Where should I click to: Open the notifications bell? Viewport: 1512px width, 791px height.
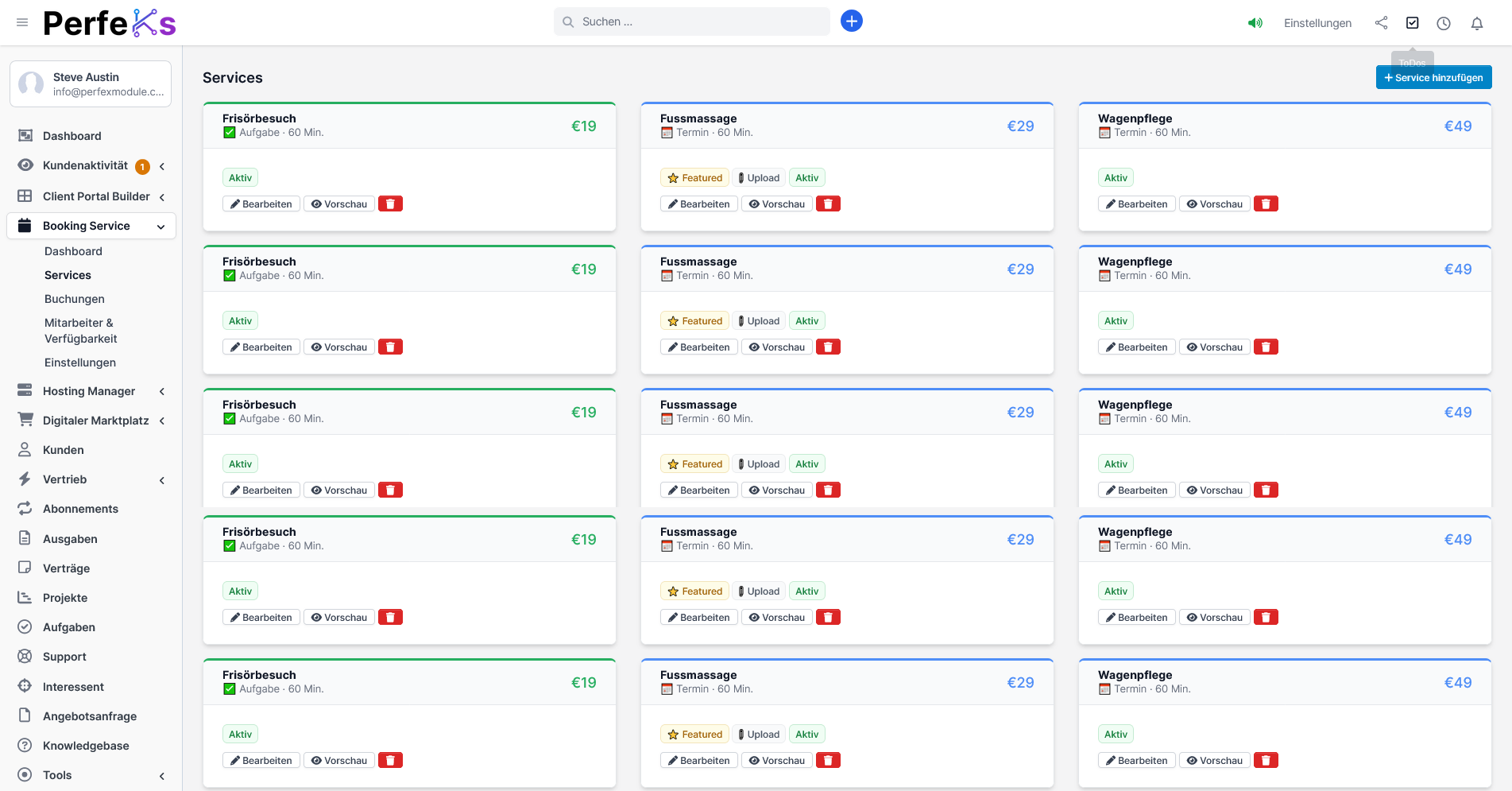click(x=1476, y=23)
